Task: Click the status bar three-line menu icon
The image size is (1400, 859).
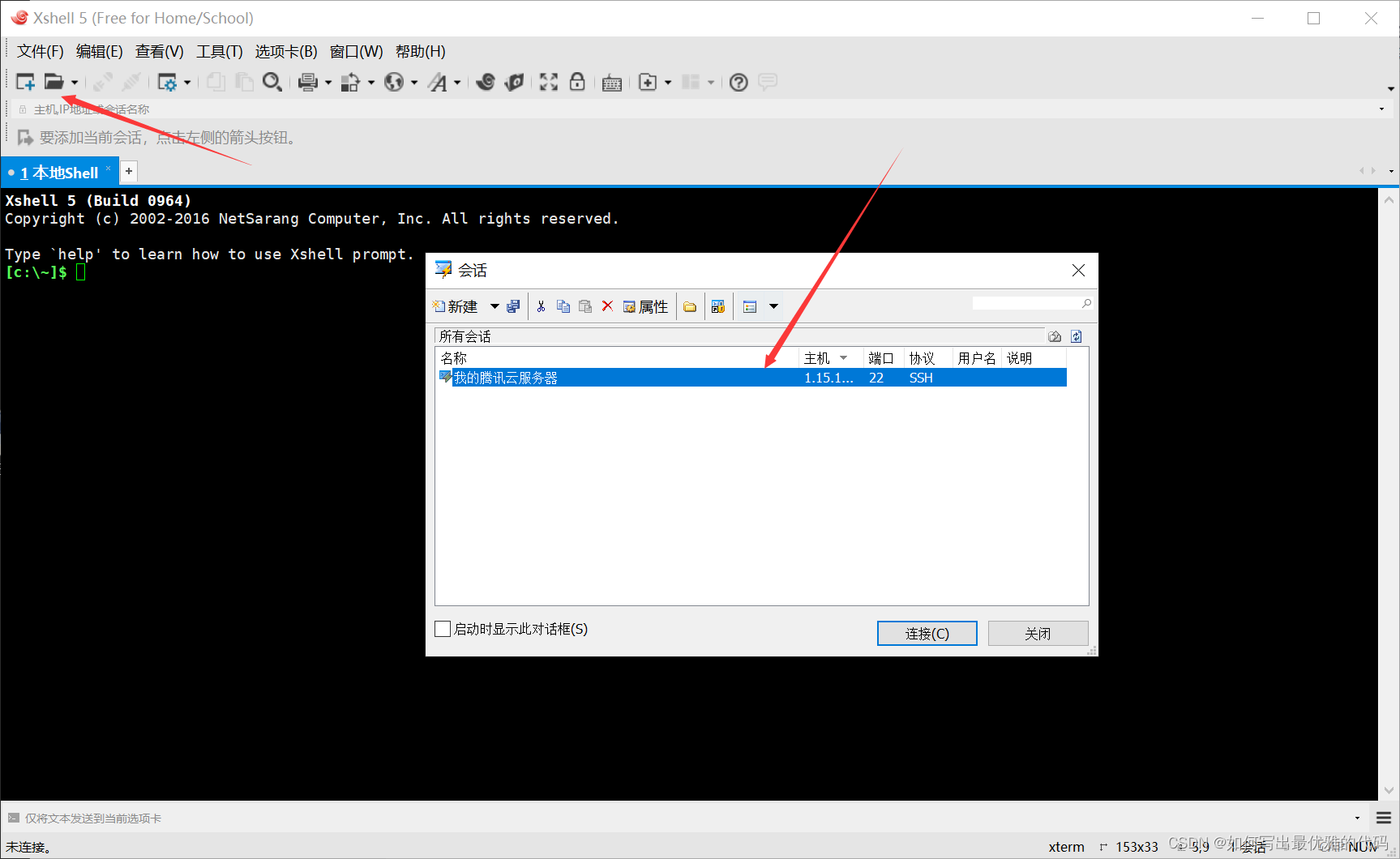Action: coord(1384,818)
